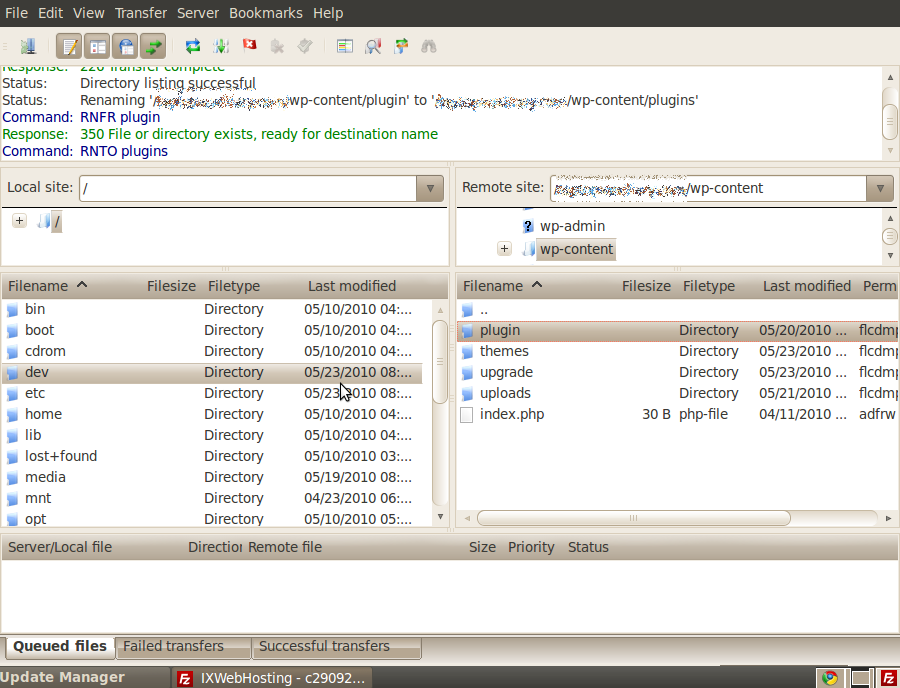The height and width of the screenshot is (688, 900).
Task: Select the lib folder icon locally
Action: 13,436
